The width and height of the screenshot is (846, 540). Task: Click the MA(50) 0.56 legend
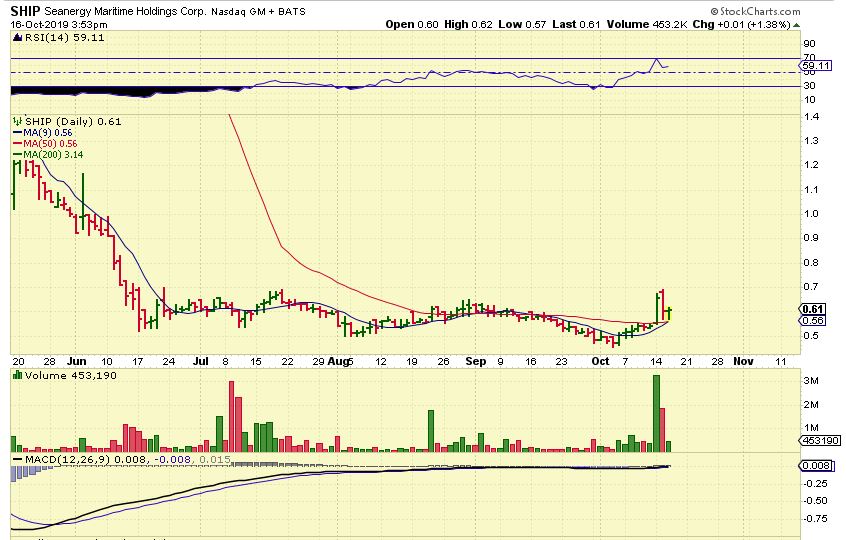[45, 143]
